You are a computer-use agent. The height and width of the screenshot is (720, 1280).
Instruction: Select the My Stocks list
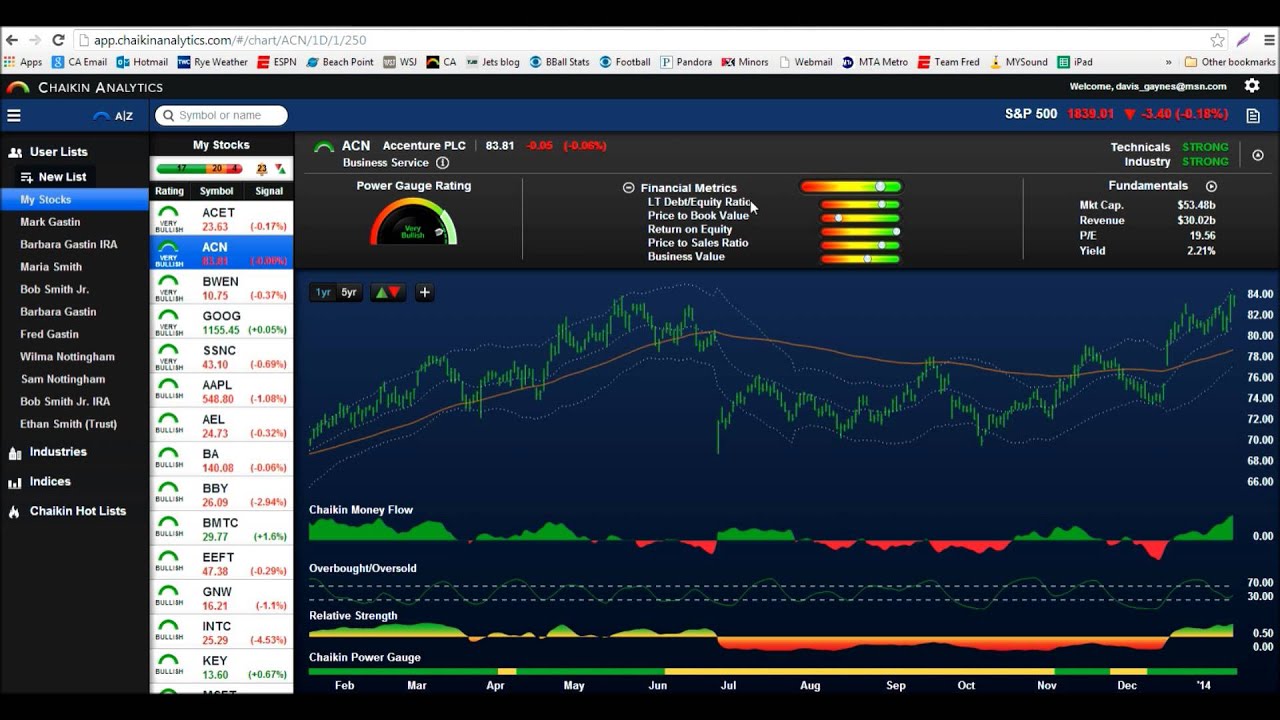(75, 200)
